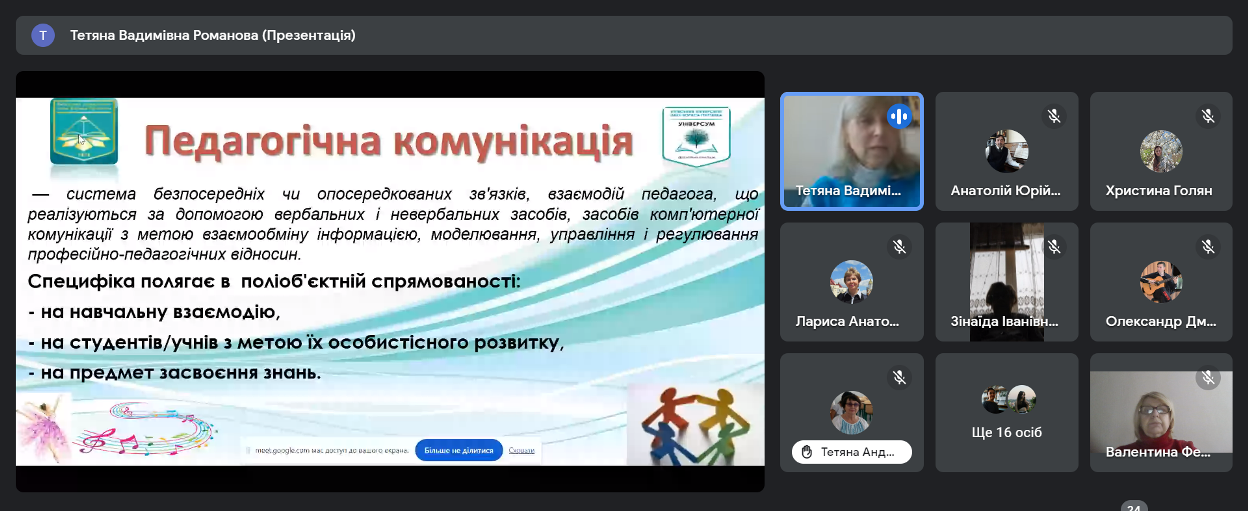1248x511 pixels.
Task: Select Христина Голян profile avatar
Action: [x=1161, y=151]
